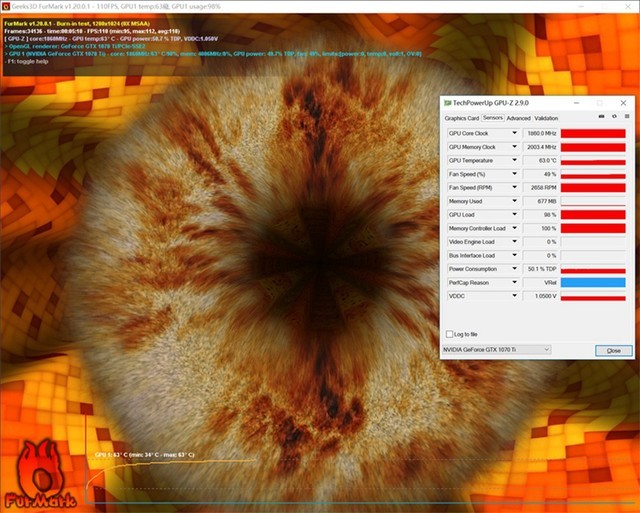Click the FurMark app icon in title bar

(x=5, y=6)
